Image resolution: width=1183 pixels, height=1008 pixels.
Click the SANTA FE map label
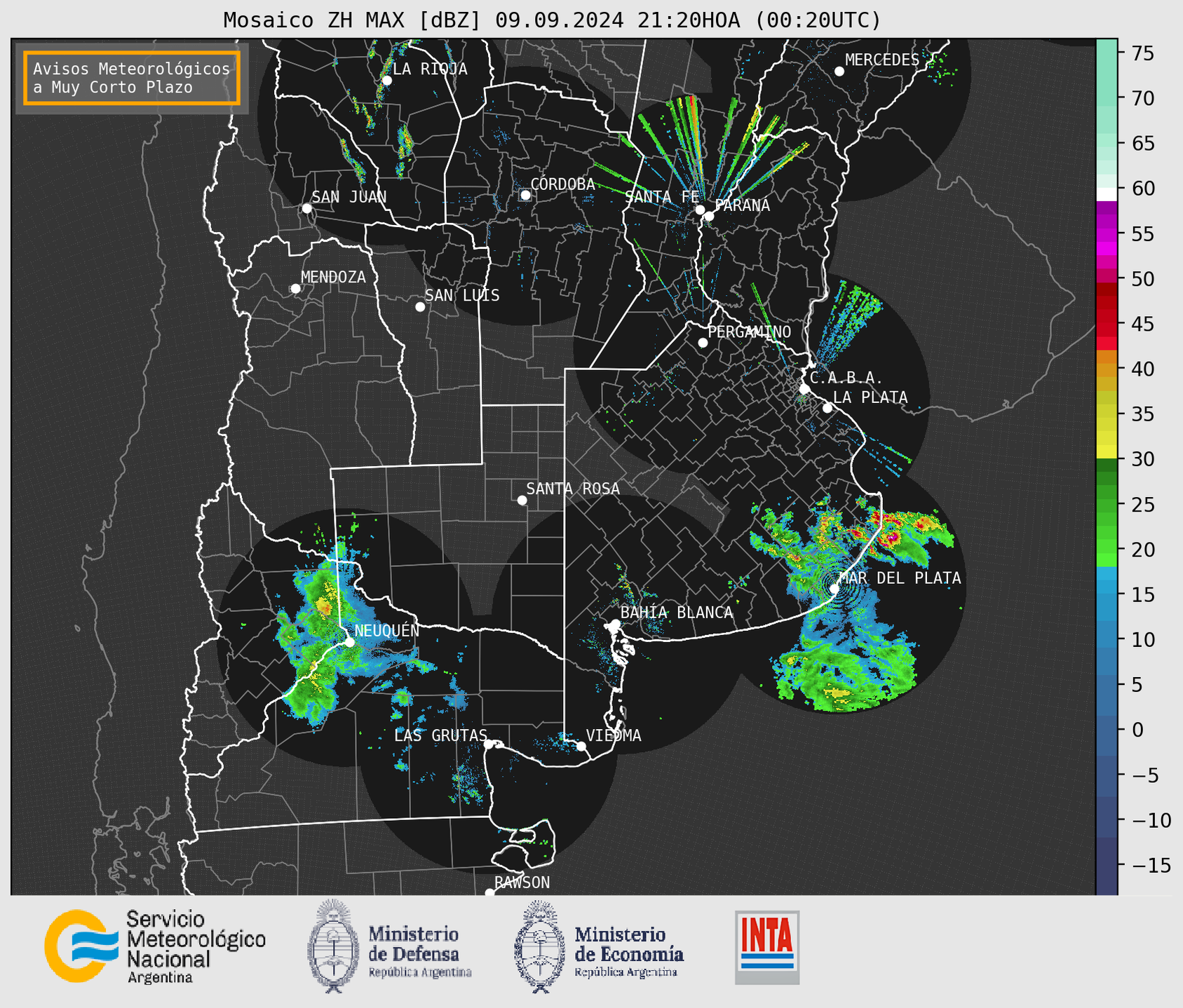click(662, 197)
